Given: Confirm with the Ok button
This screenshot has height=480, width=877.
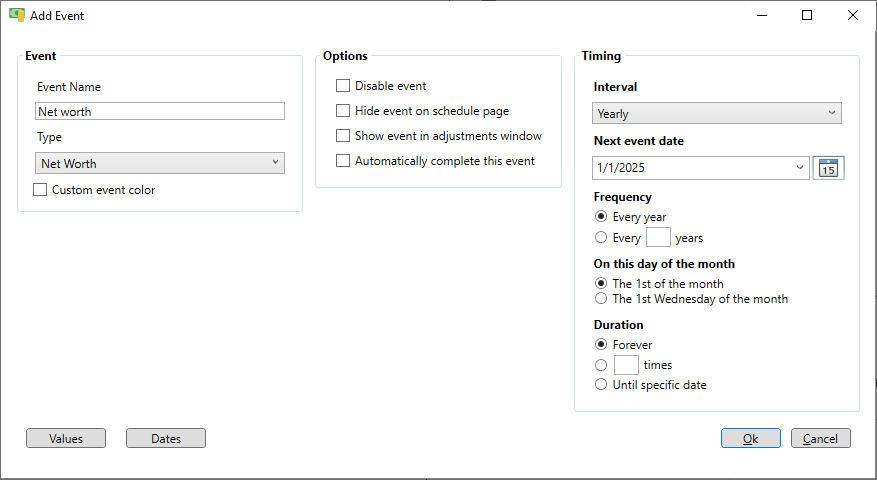Looking at the screenshot, I should point(751,438).
